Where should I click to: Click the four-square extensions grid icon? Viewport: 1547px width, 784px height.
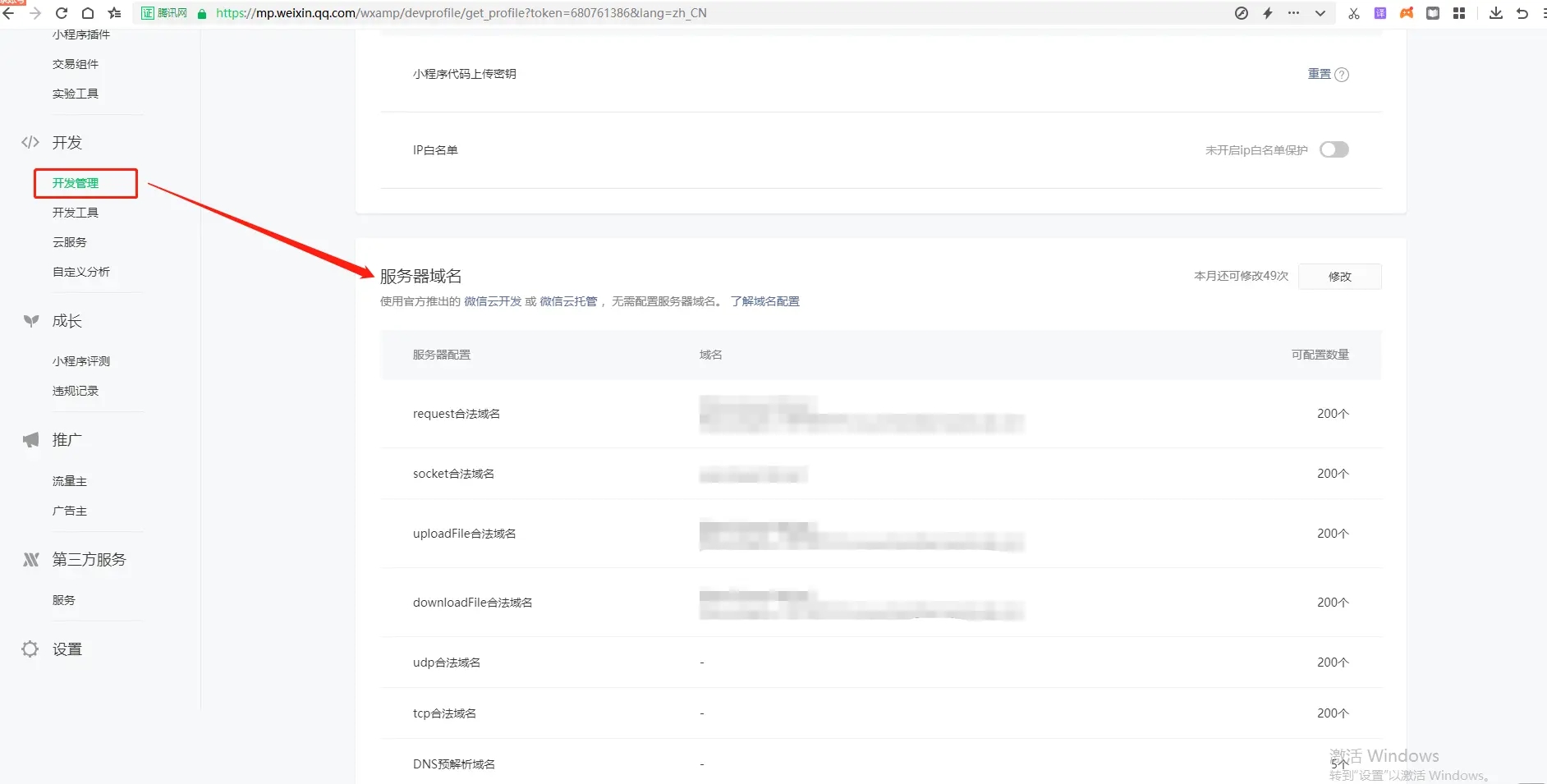coord(1459,13)
